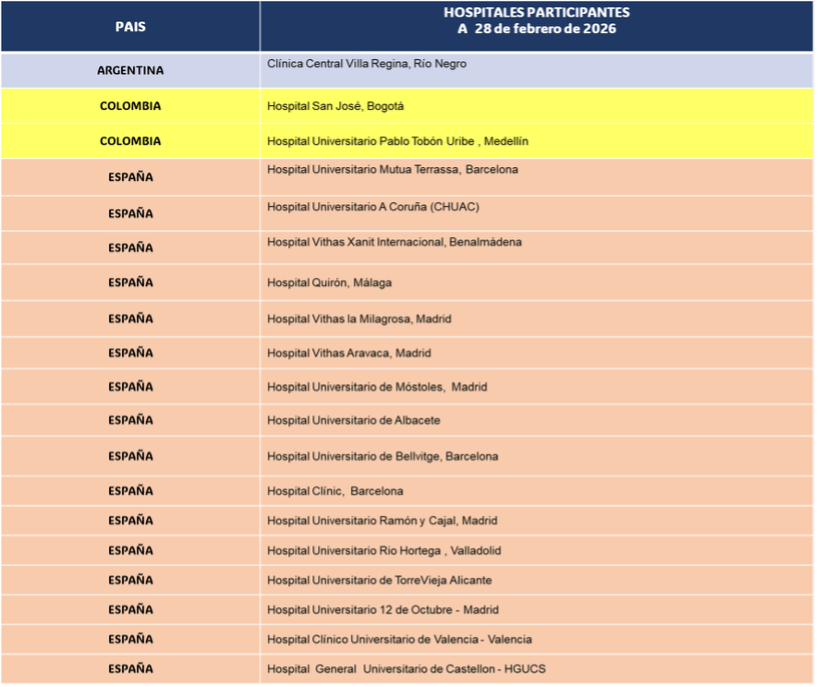Click the COLOMBIA cell beside Hospital San José
Image resolution: width=818 pixels, height=687 pixels.
click(x=130, y=106)
